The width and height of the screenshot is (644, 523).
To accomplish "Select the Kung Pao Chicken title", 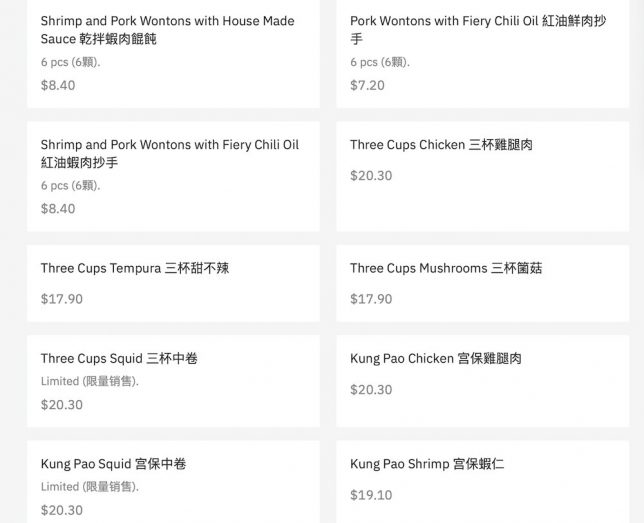I will click(x=435, y=358).
